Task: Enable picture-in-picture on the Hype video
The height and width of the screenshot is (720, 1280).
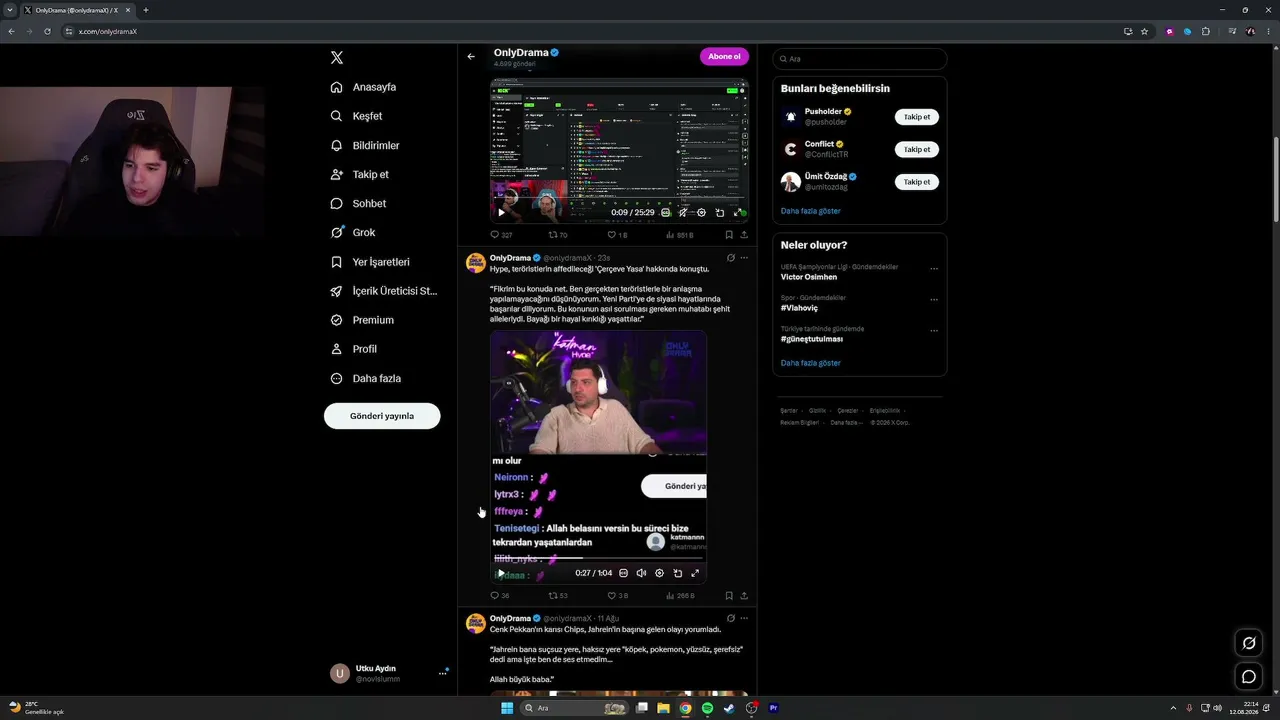Action: click(x=677, y=573)
